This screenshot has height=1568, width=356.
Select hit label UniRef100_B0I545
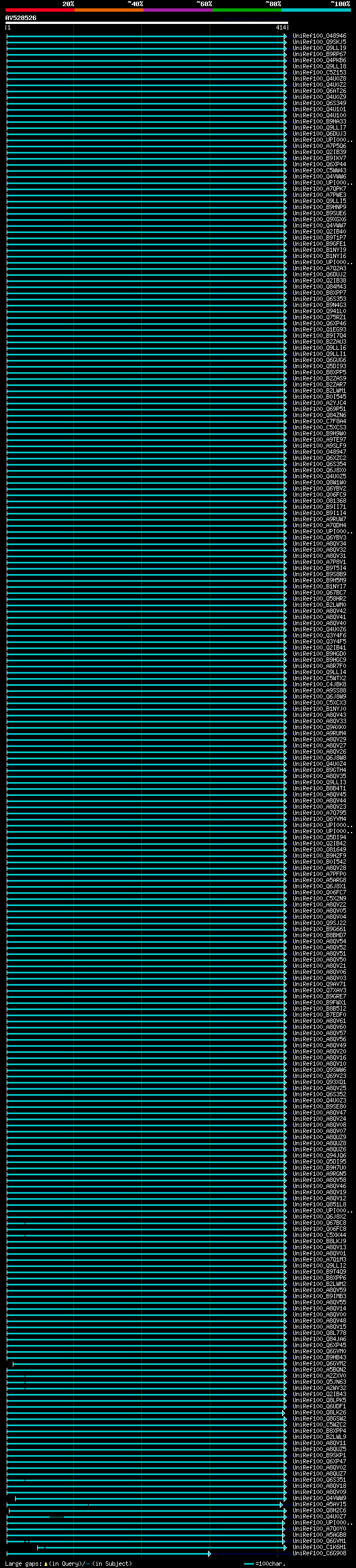click(319, 397)
